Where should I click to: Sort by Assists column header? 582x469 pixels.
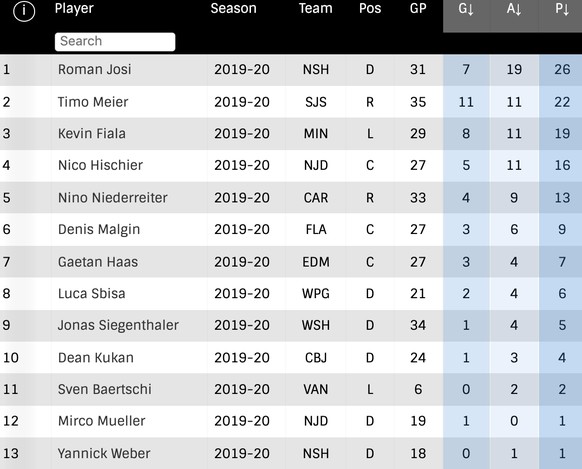tap(514, 9)
